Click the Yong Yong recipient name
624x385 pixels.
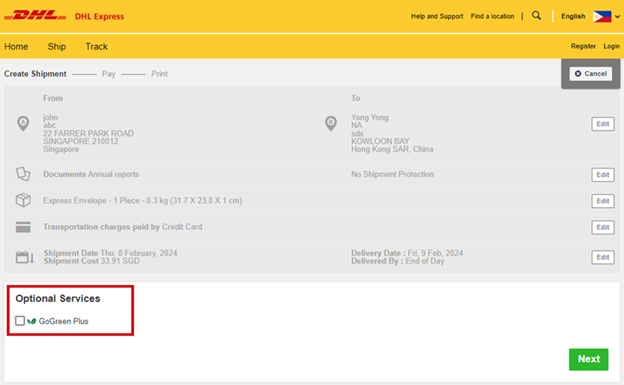(x=370, y=117)
